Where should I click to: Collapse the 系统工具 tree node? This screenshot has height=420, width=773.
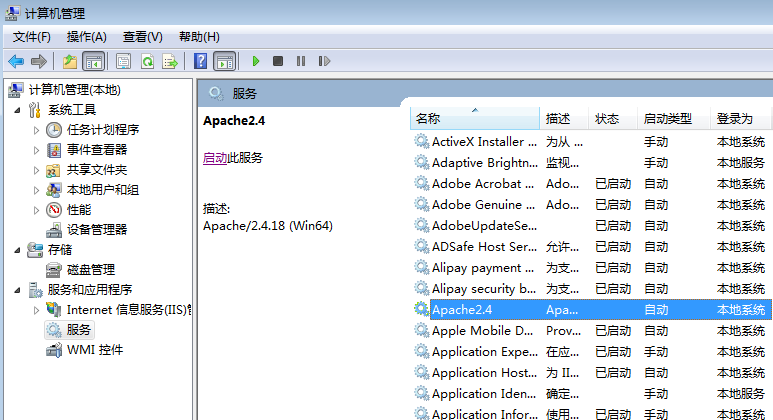tap(22, 110)
